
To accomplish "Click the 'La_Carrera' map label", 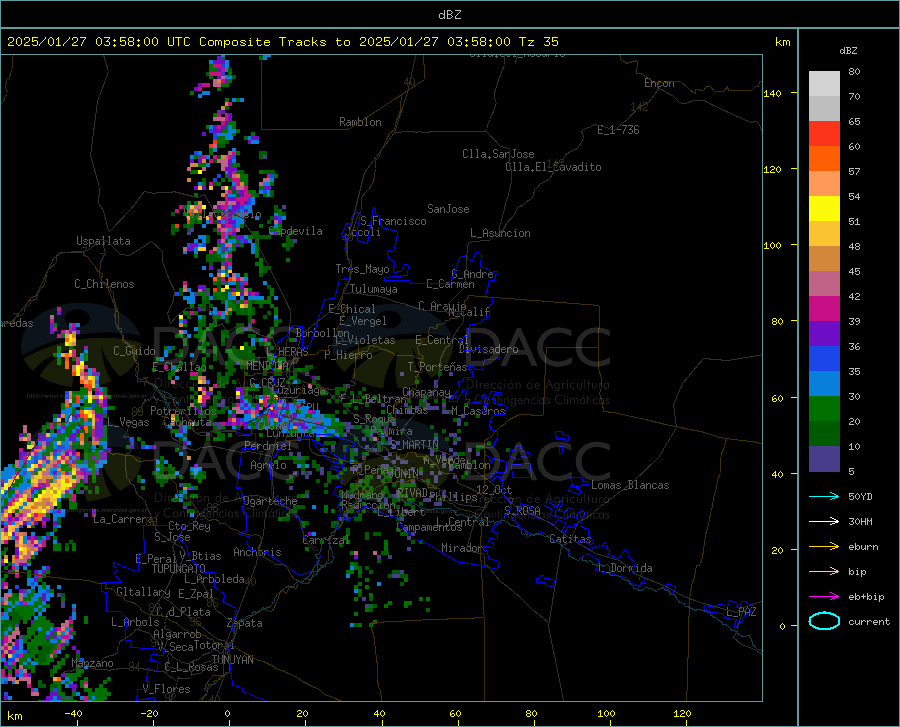I will pyautogui.click(x=123, y=519).
